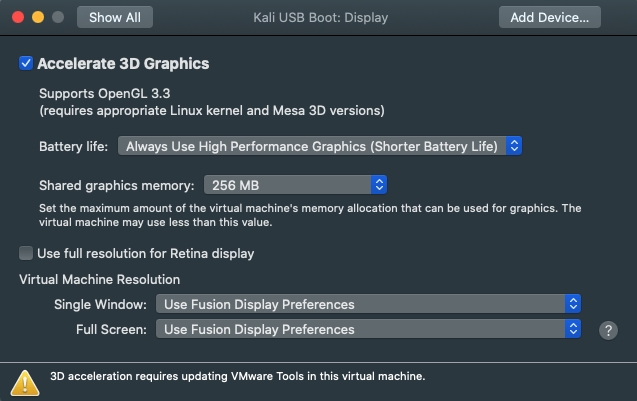Open the Battery life dropdown

tap(320, 146)
